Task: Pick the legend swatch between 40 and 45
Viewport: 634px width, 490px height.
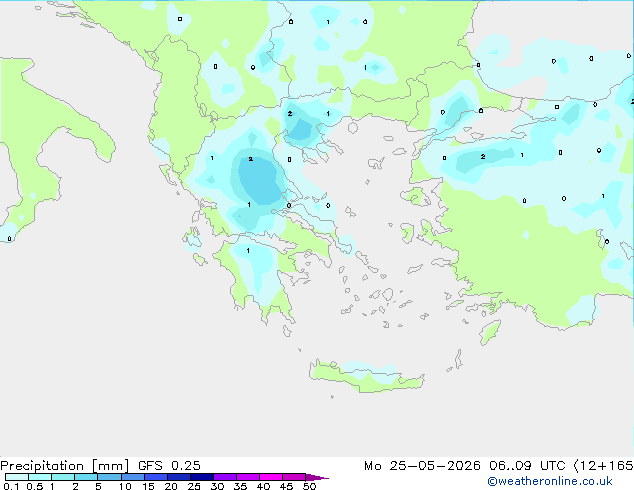Action: 271,477
